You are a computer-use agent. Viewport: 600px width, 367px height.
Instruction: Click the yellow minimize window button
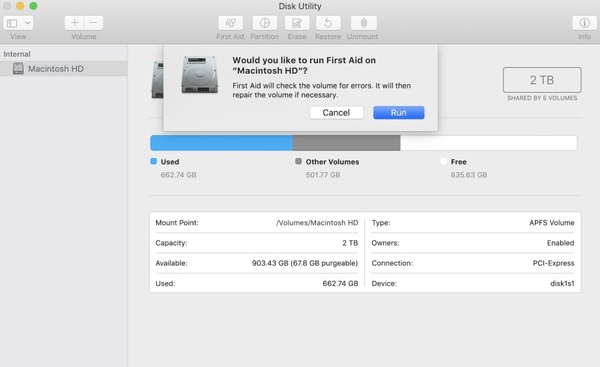pyautogui.click(x=20, y=6)
